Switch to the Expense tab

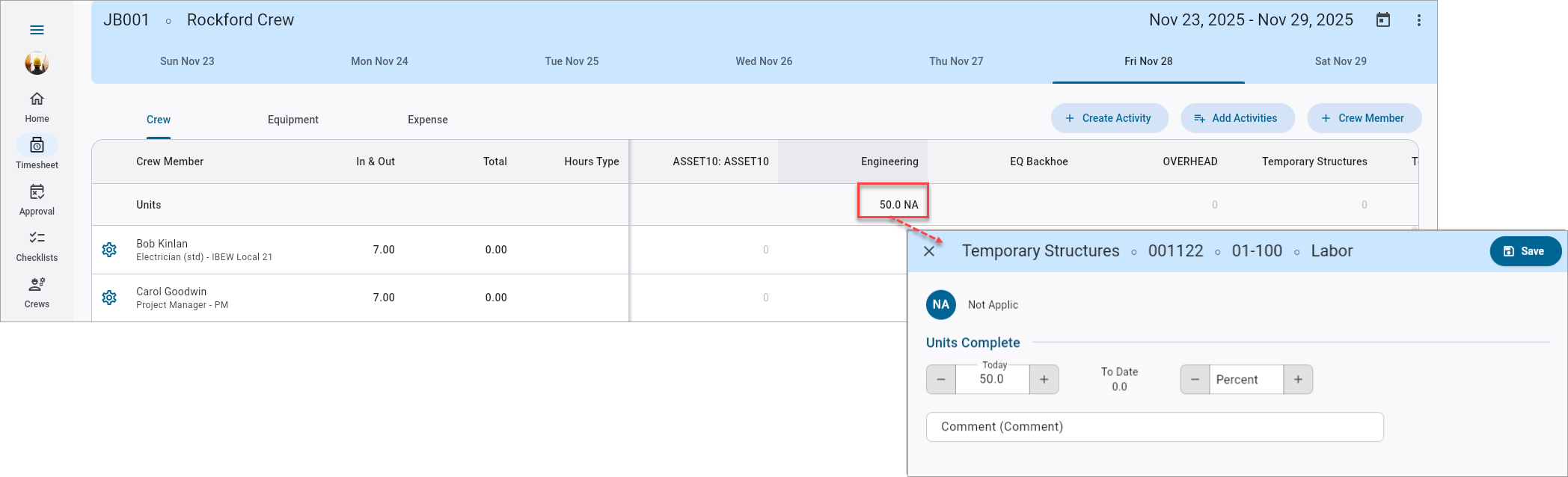click(x=428, y=120)
